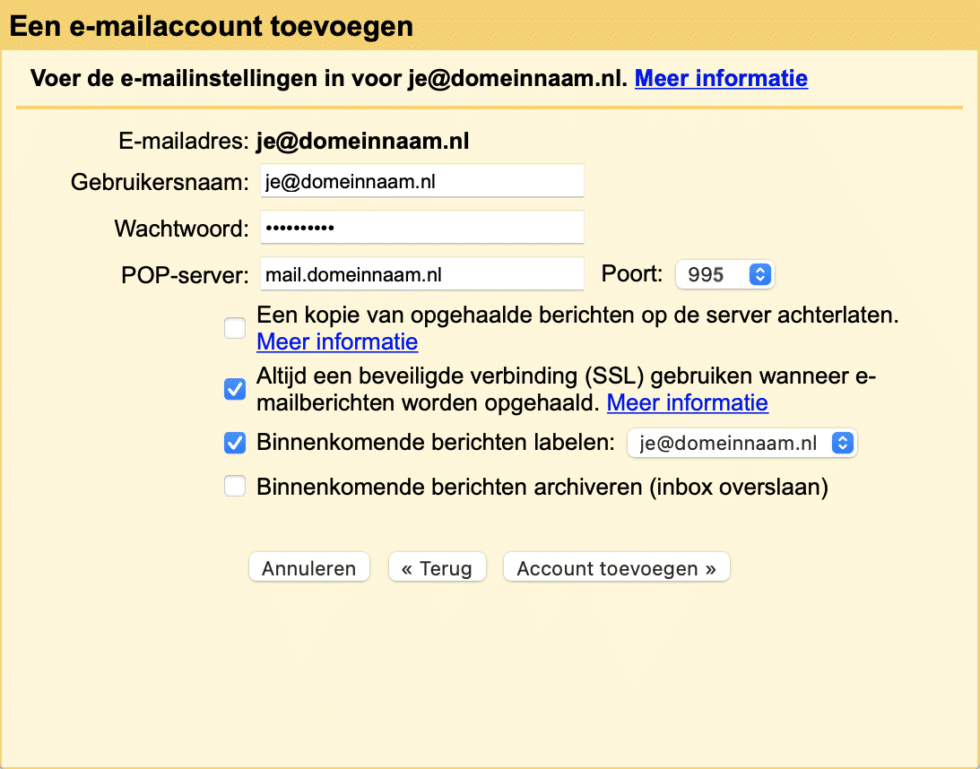Select the Gebruikersnaam input field
The width and height of the screenshot is (980, 769).
[420, 181]
